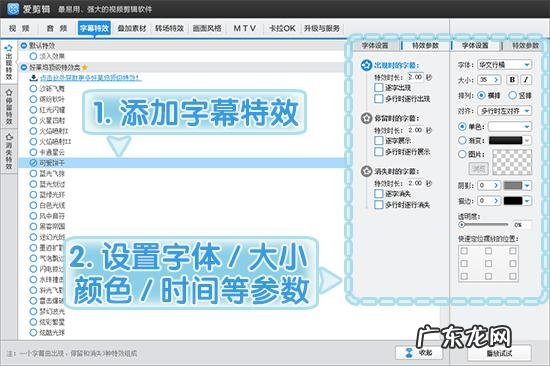The image size is (550, 366).
Task: Enable the 多行时逐行出现 checkbox
Action: pos(379,99)
